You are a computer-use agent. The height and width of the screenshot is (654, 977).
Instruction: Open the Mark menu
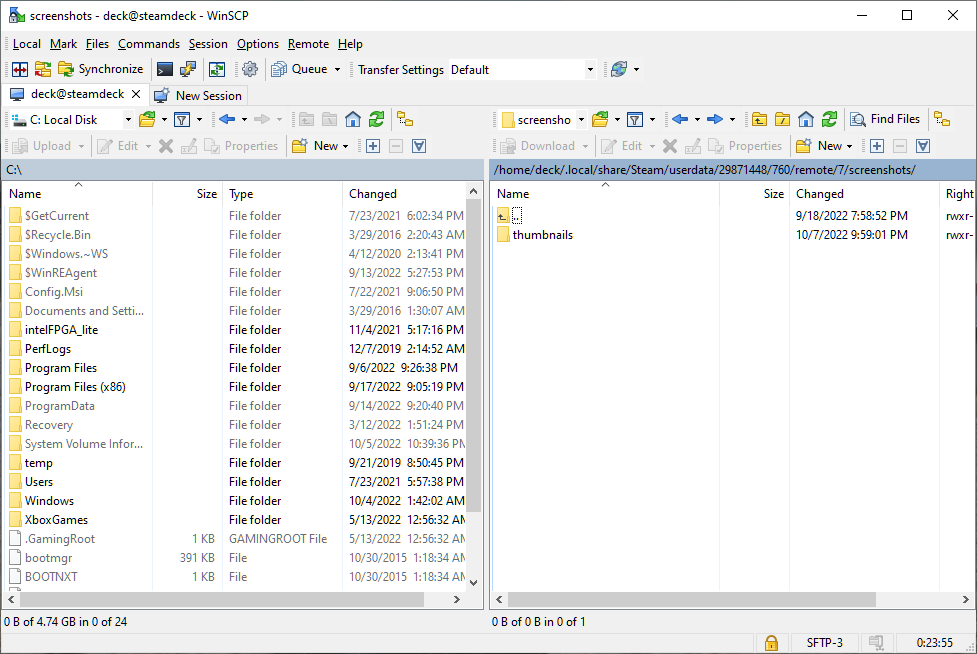(63, 44)
